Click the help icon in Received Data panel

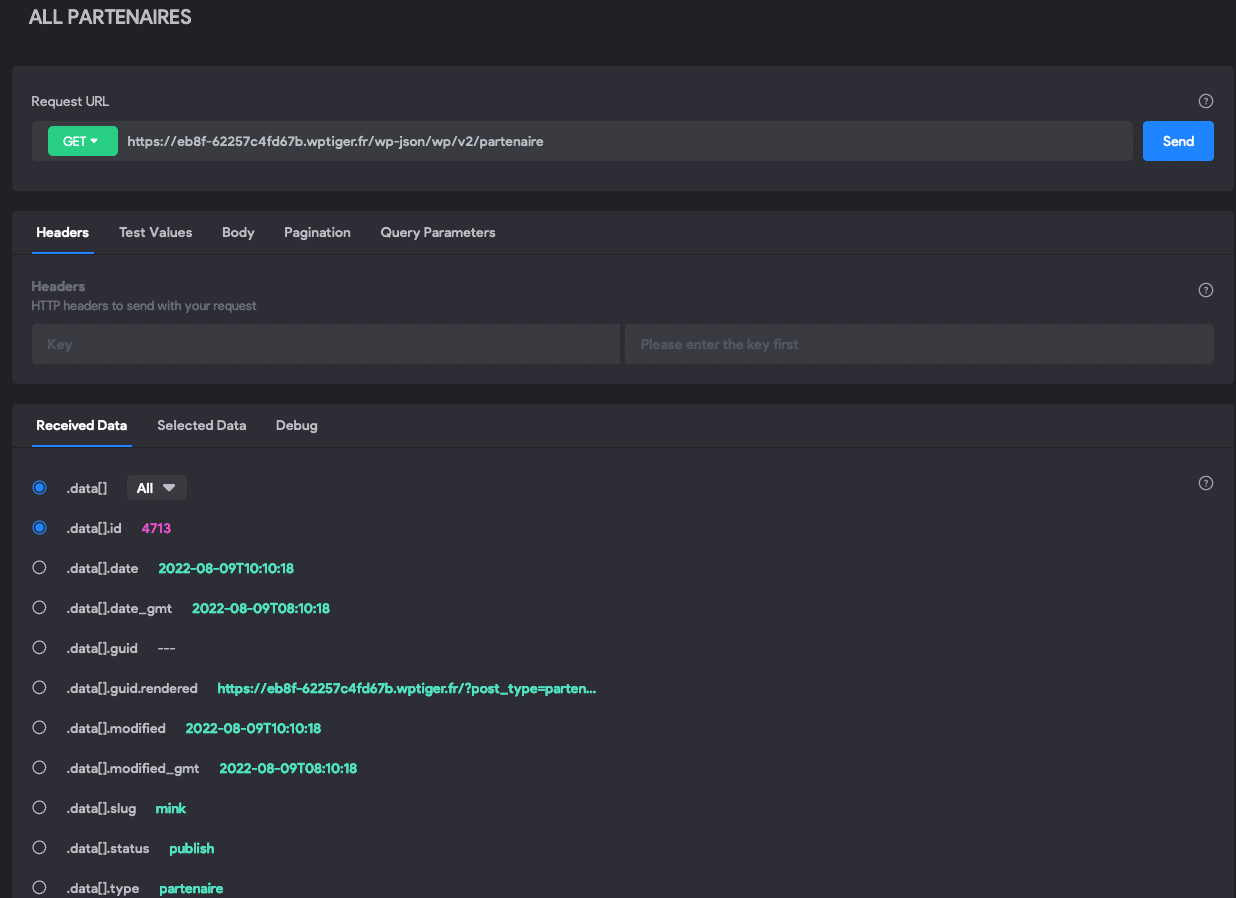coord(1205,483)
